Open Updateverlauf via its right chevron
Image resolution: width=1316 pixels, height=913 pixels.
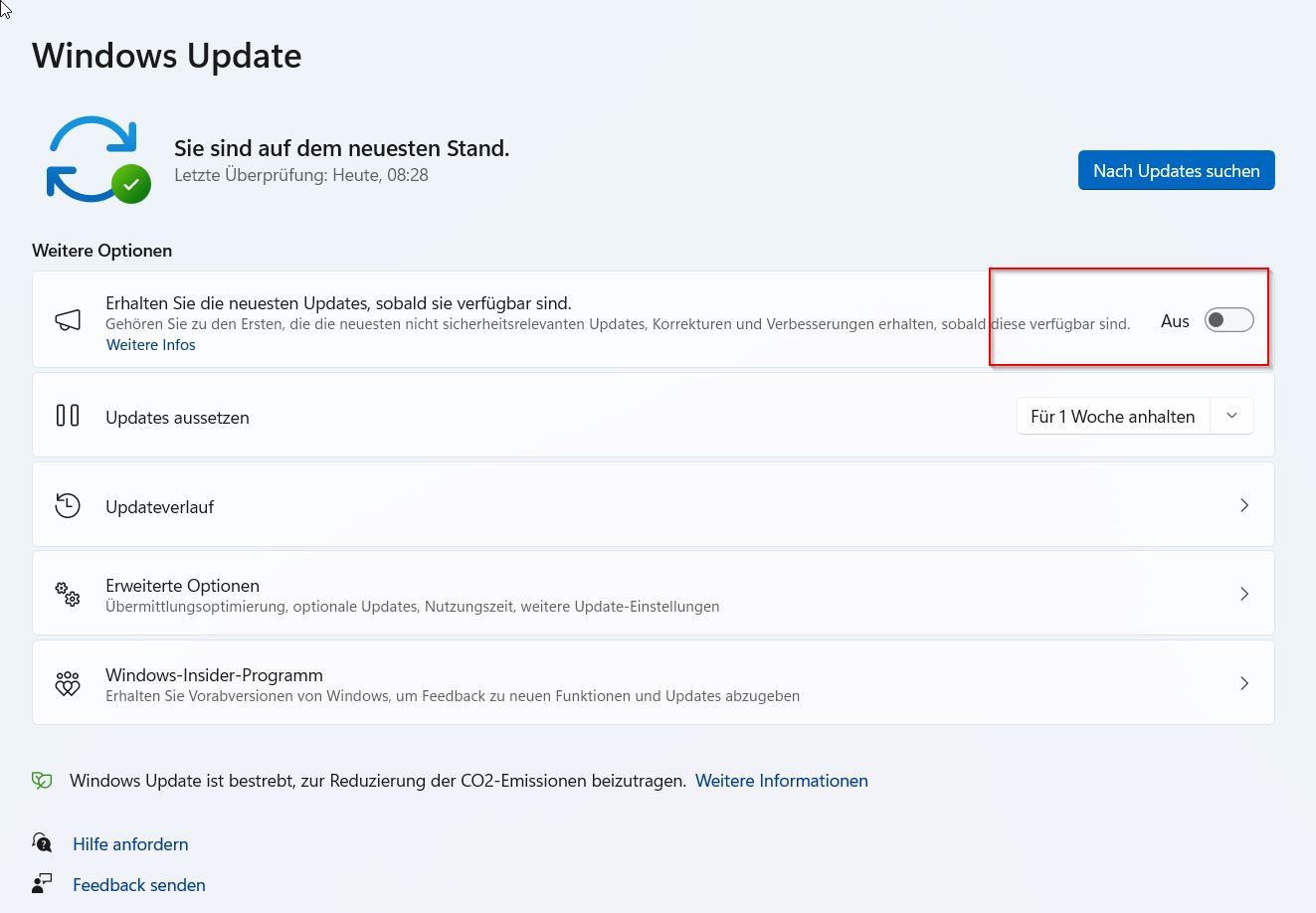click(x=1243, y=505)
